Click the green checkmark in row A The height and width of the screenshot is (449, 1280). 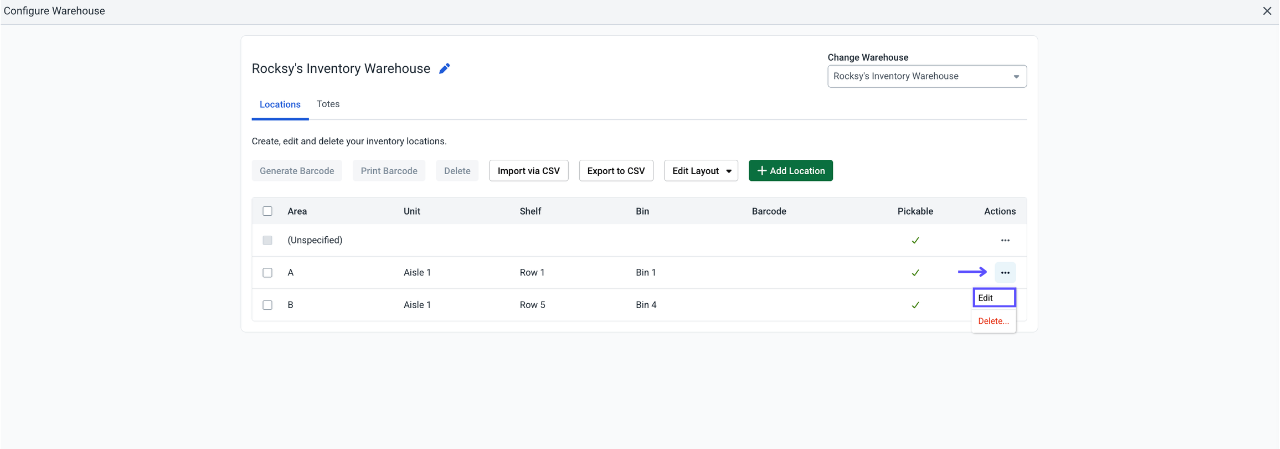point(915,272)
